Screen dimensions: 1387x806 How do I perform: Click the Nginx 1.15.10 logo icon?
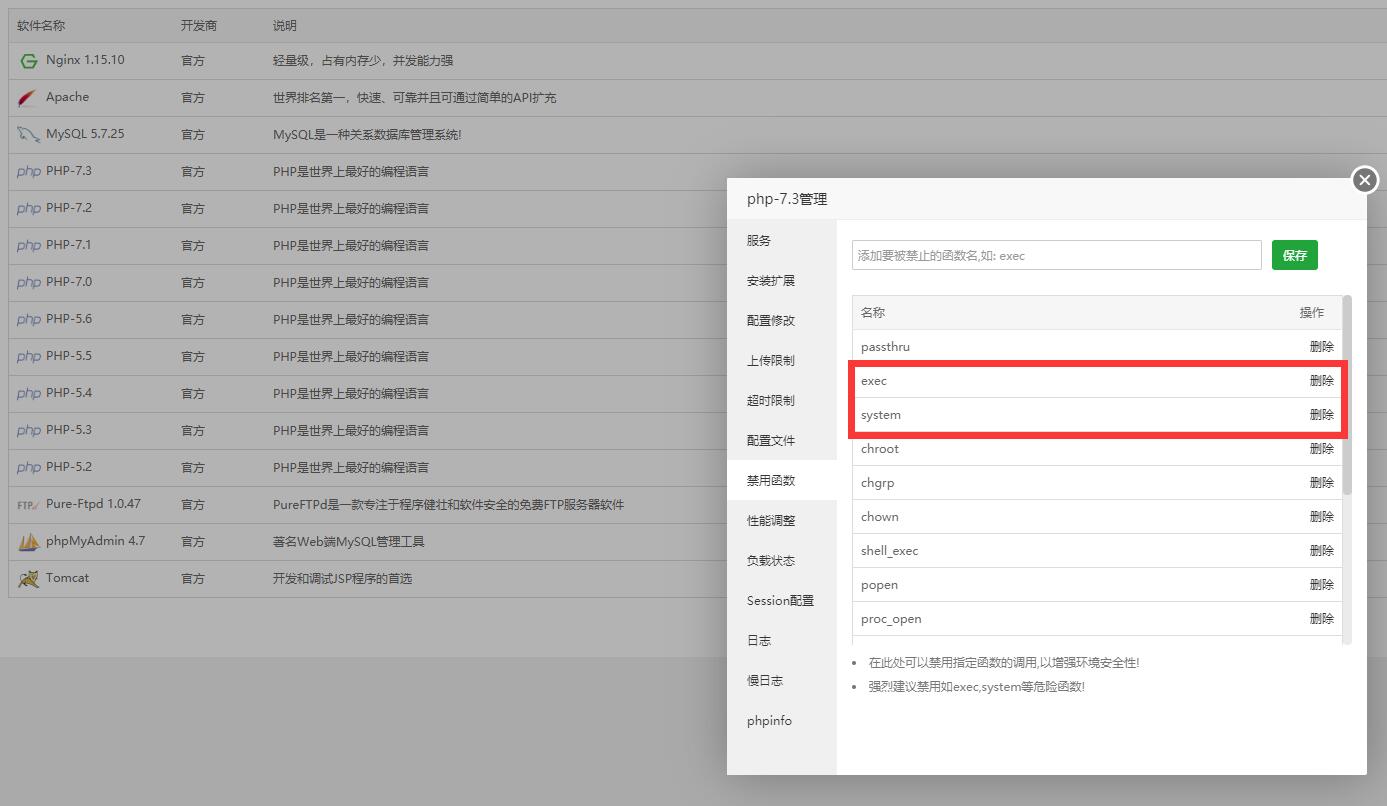coord(28,61)
